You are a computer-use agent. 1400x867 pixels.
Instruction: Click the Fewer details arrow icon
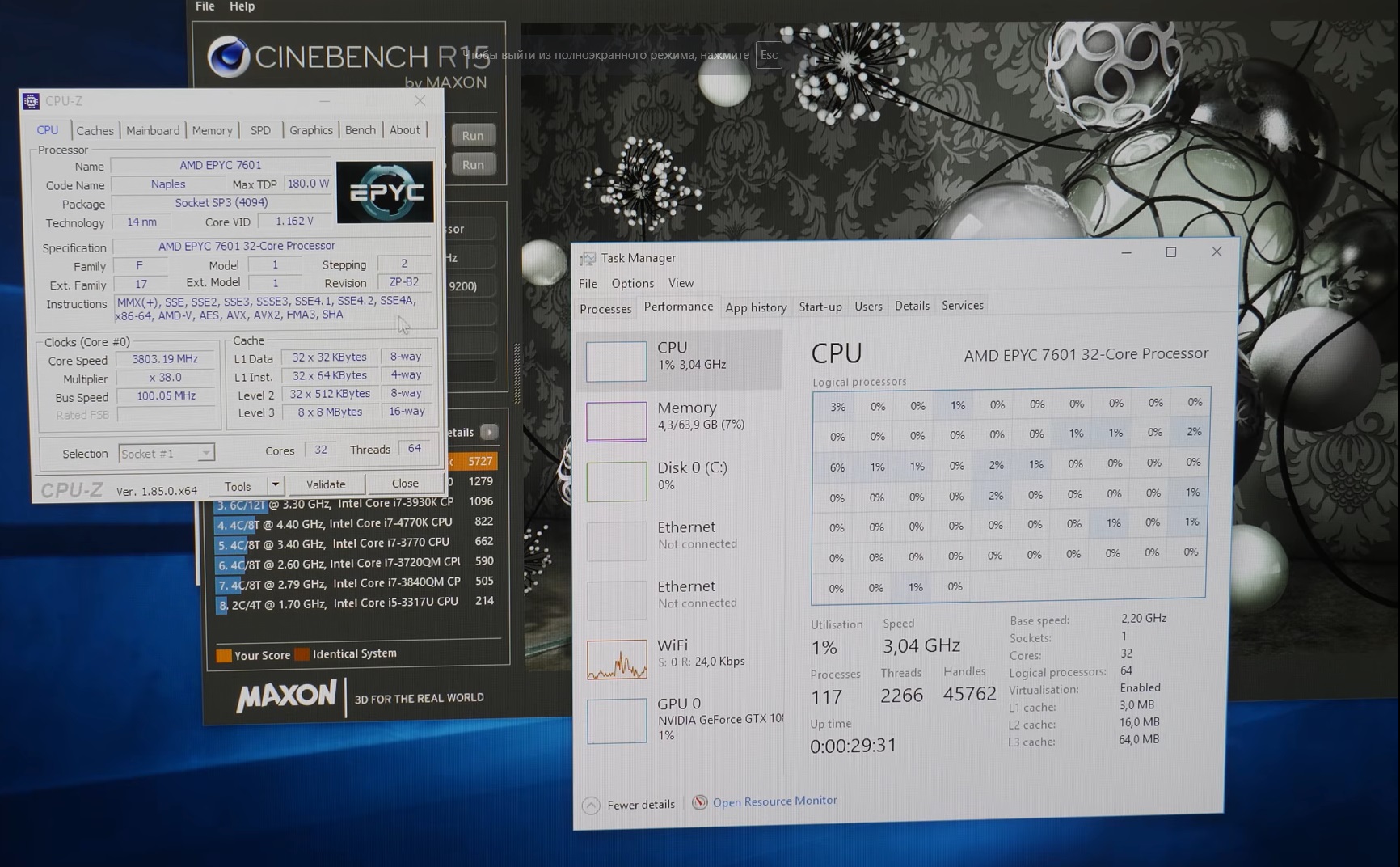tap(591, 805)
